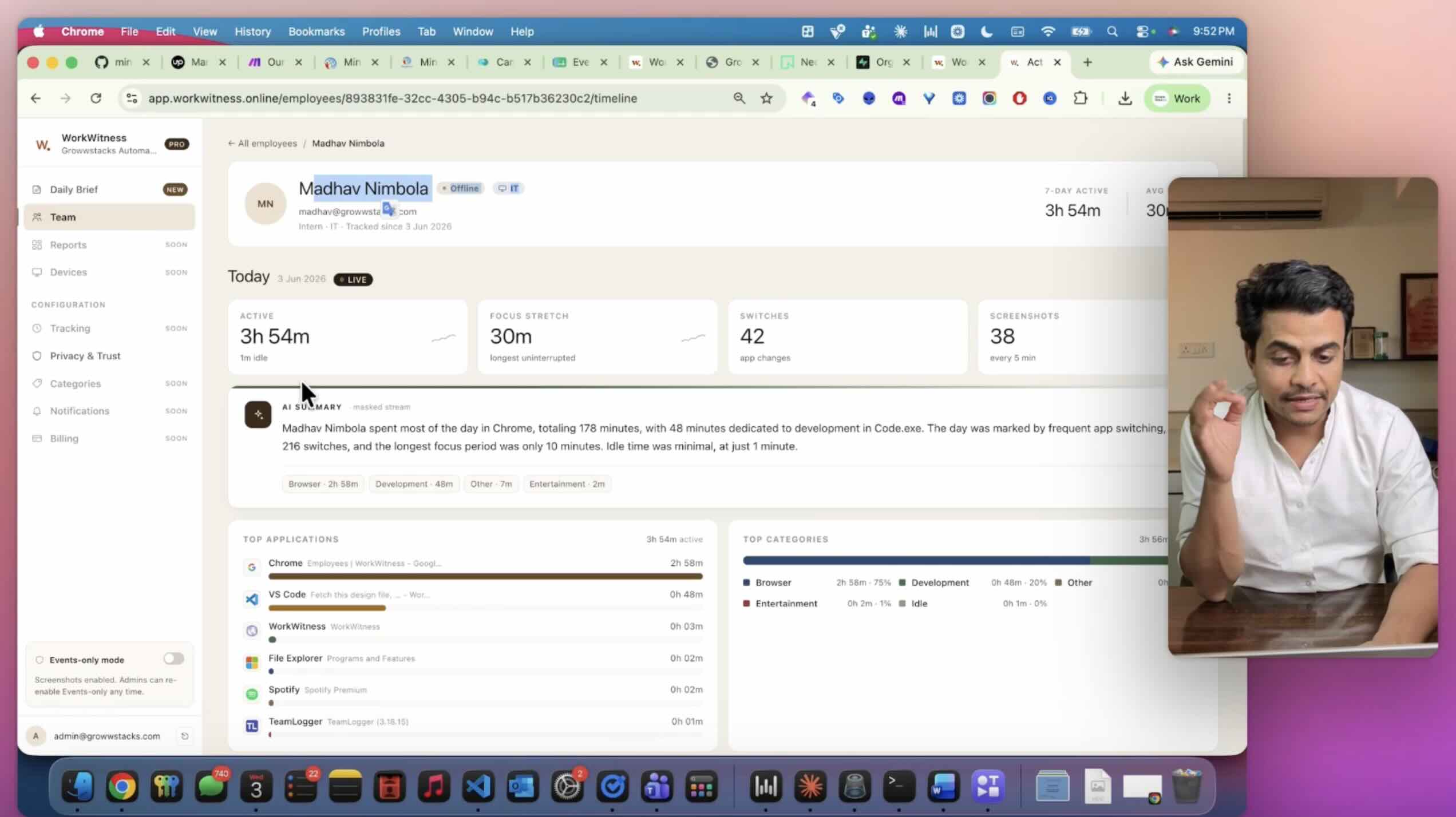Click the Chrome usage progress bar
Viewport: 1456px width, 817px height.
[x=485, y=577]
